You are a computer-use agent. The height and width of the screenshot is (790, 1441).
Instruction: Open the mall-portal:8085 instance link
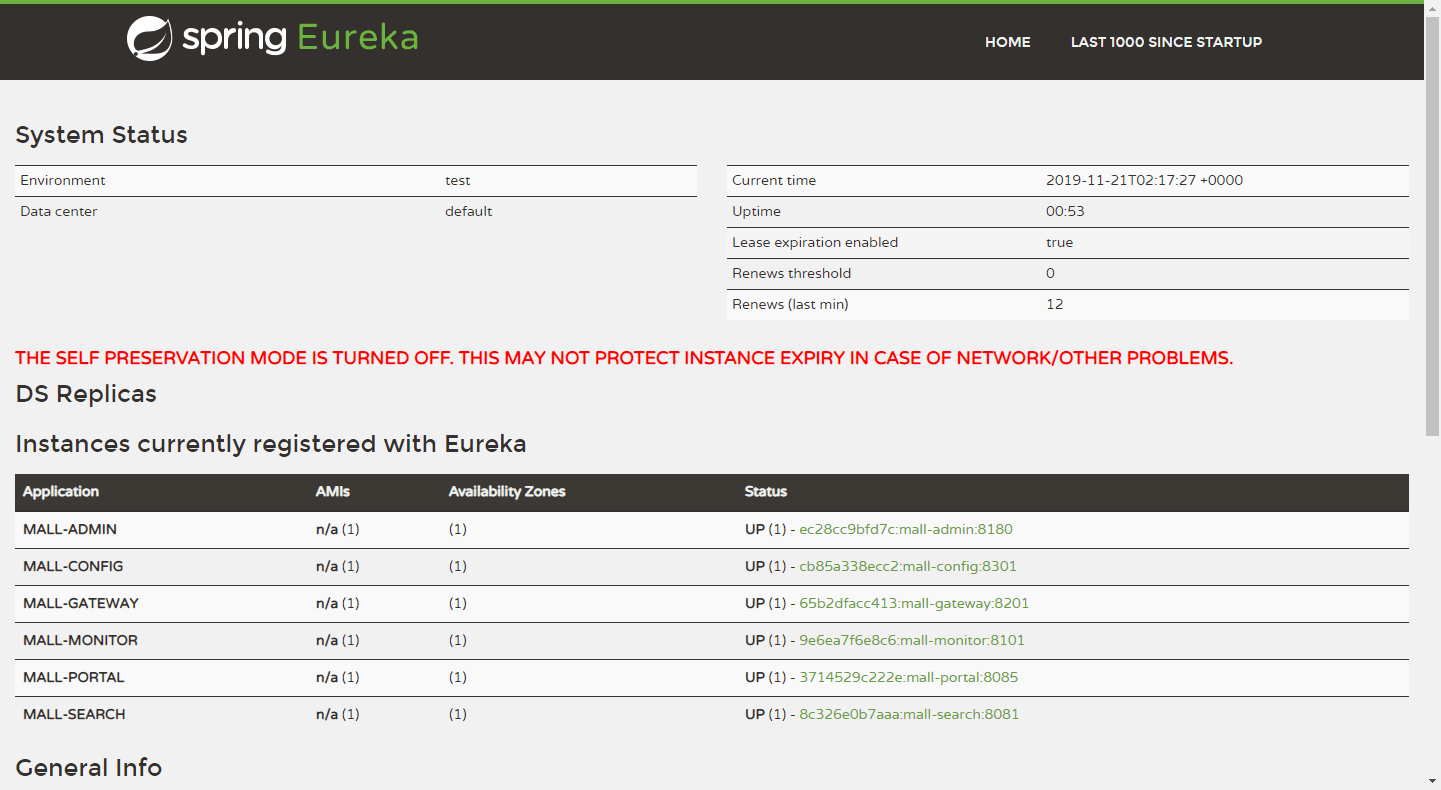tap(908, 677)
